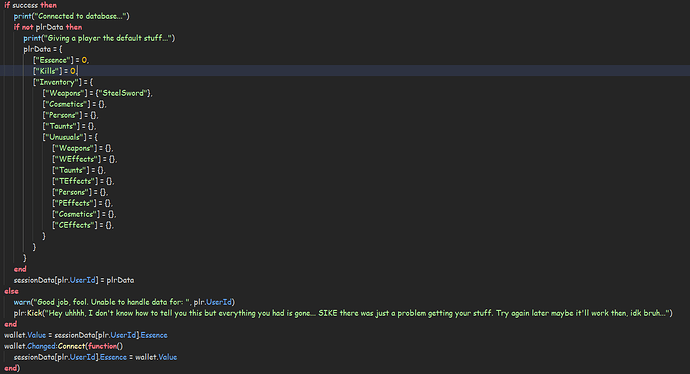
Task: Select the 'plrData = {' line
Action: [43, 49]
